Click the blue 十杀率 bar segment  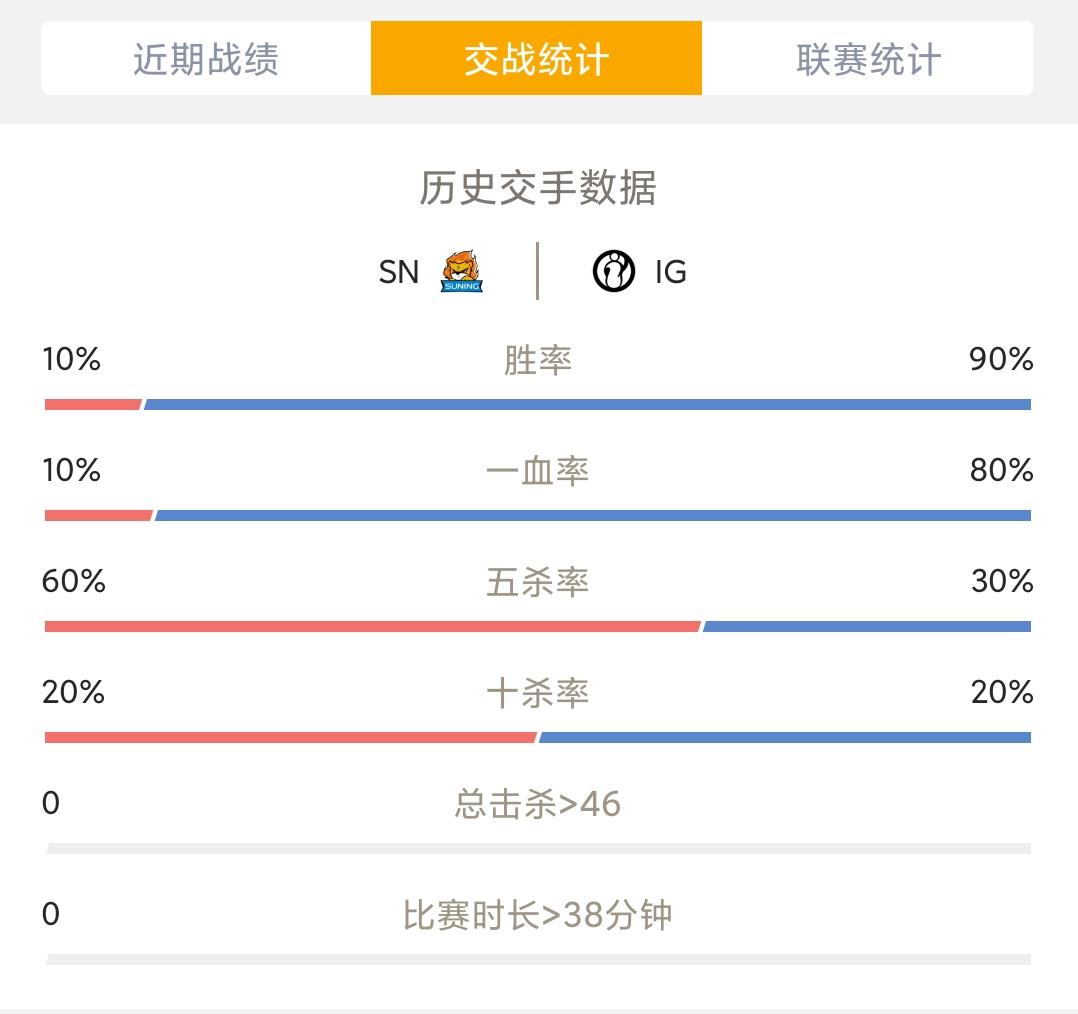coord(785,738)
